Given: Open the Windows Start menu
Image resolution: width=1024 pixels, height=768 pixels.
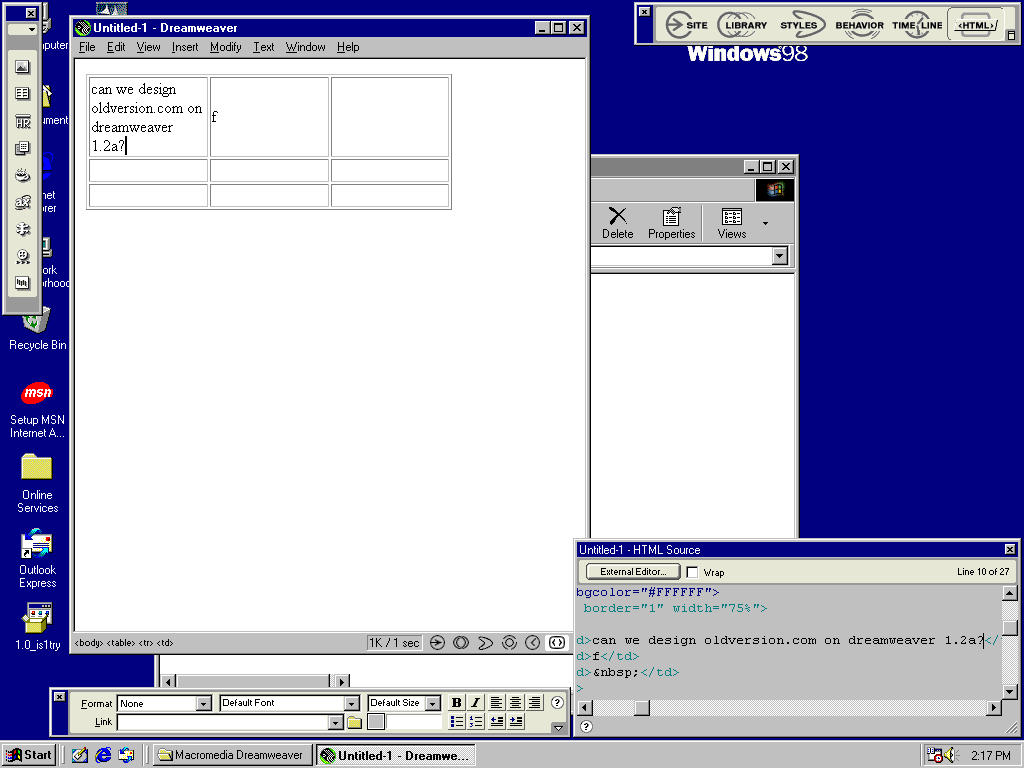Looking at the screenshot, I should 29,755.
